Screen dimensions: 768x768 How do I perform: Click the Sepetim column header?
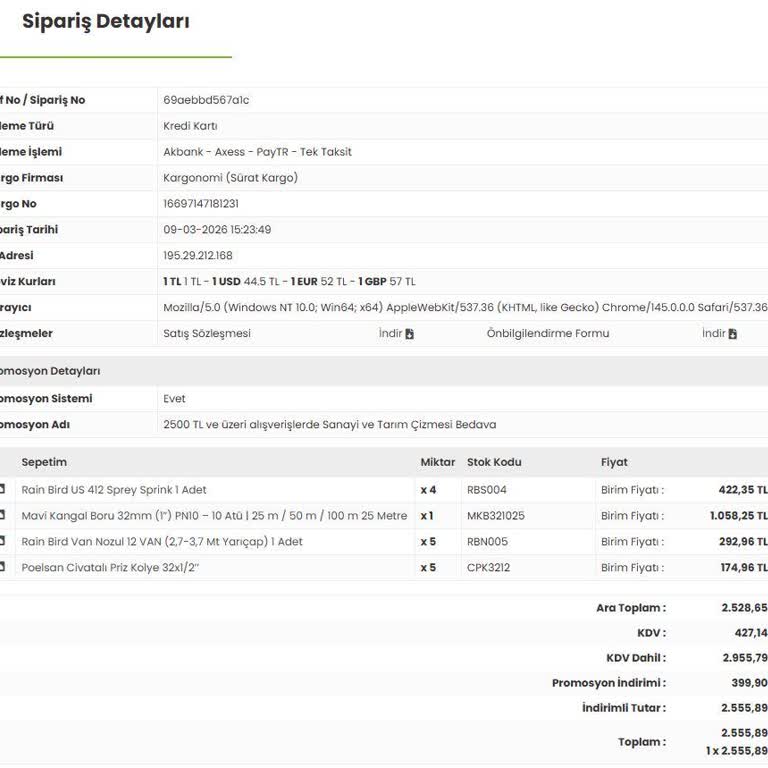tap(44, 463)
